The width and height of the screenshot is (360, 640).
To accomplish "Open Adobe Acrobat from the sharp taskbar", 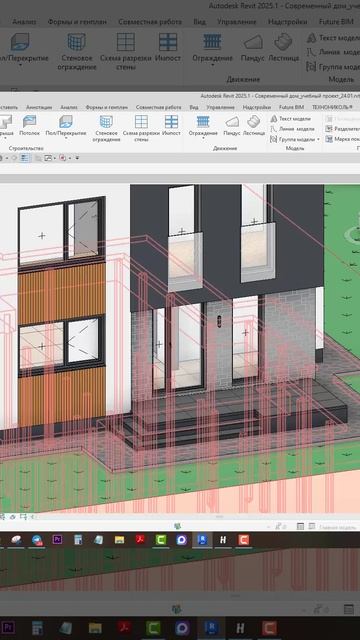I will coord(140,540).
